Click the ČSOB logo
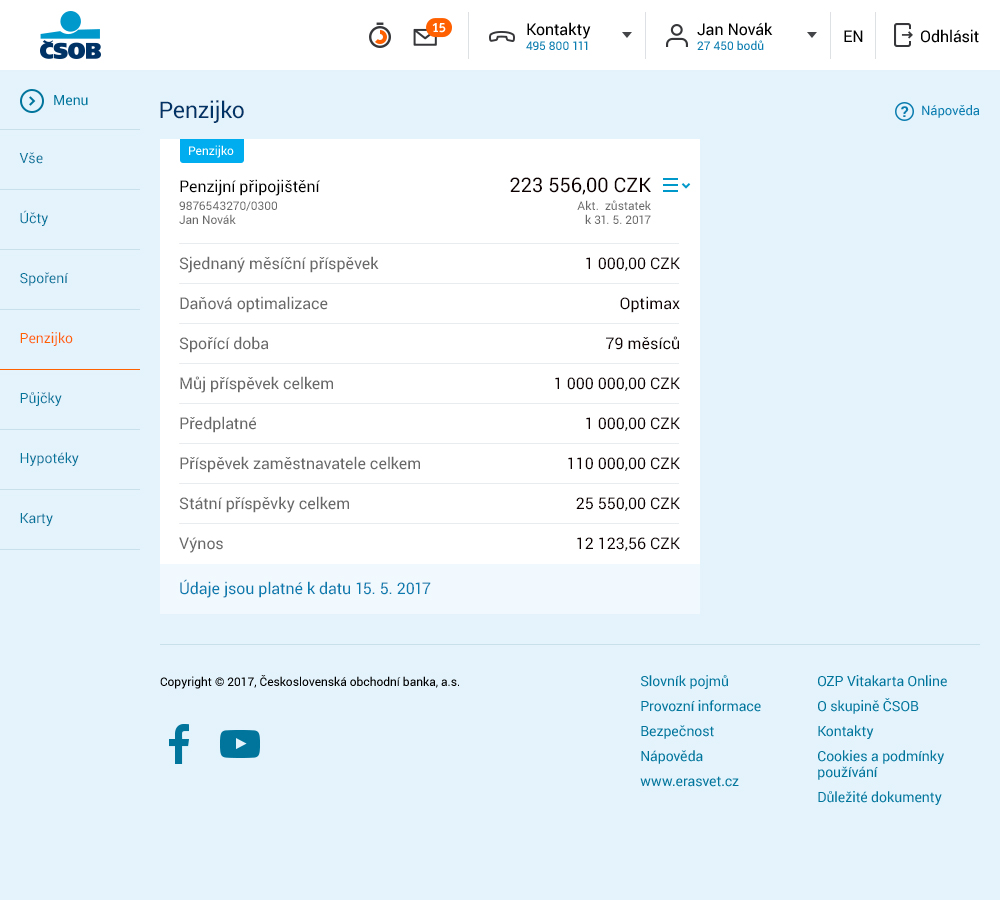Viewport: 1000px width, 900px height. click(x=70, y=36)
